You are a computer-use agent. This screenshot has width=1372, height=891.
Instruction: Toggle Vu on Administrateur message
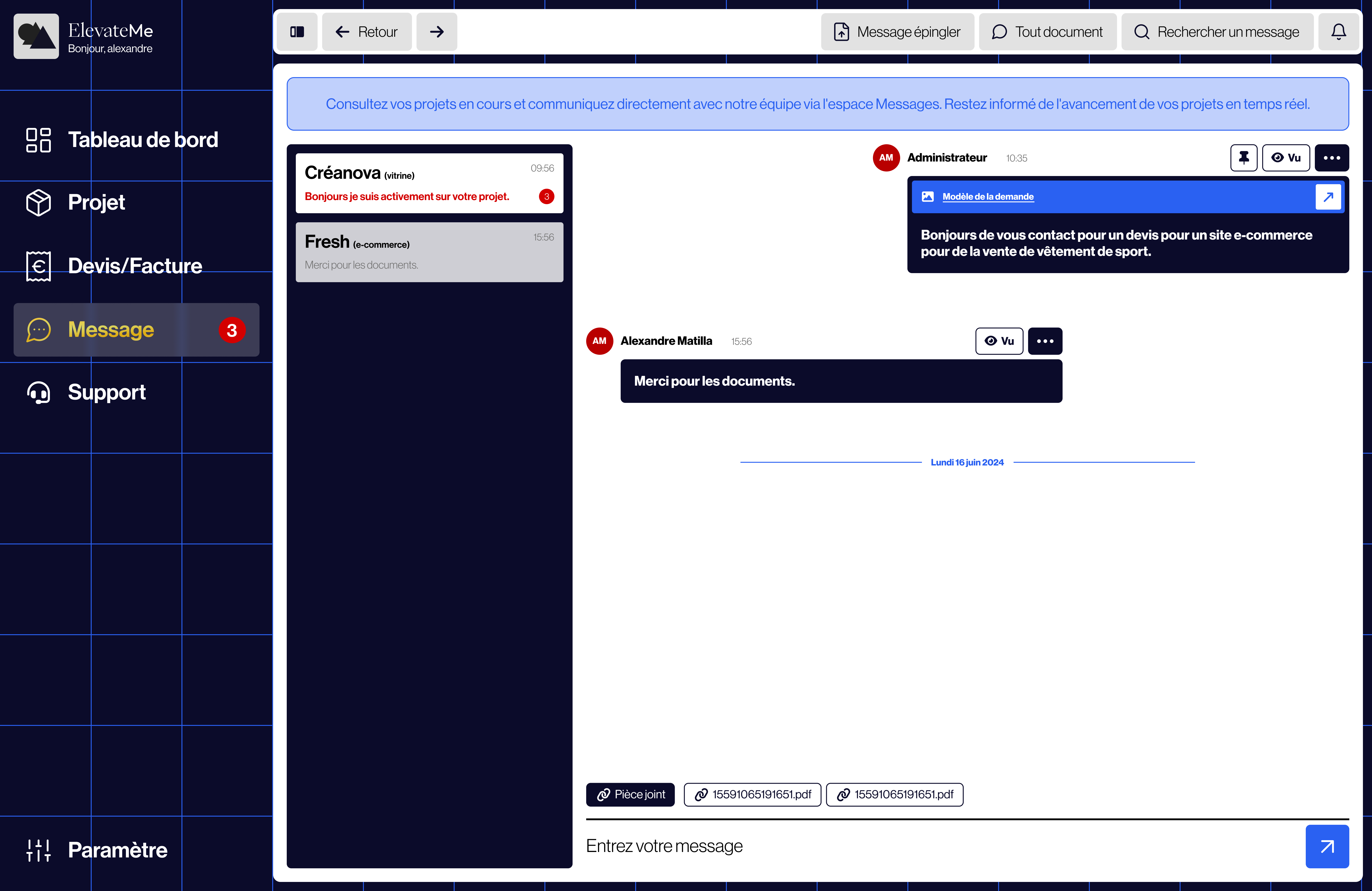pyautogui.click(x=1286, y=158)
